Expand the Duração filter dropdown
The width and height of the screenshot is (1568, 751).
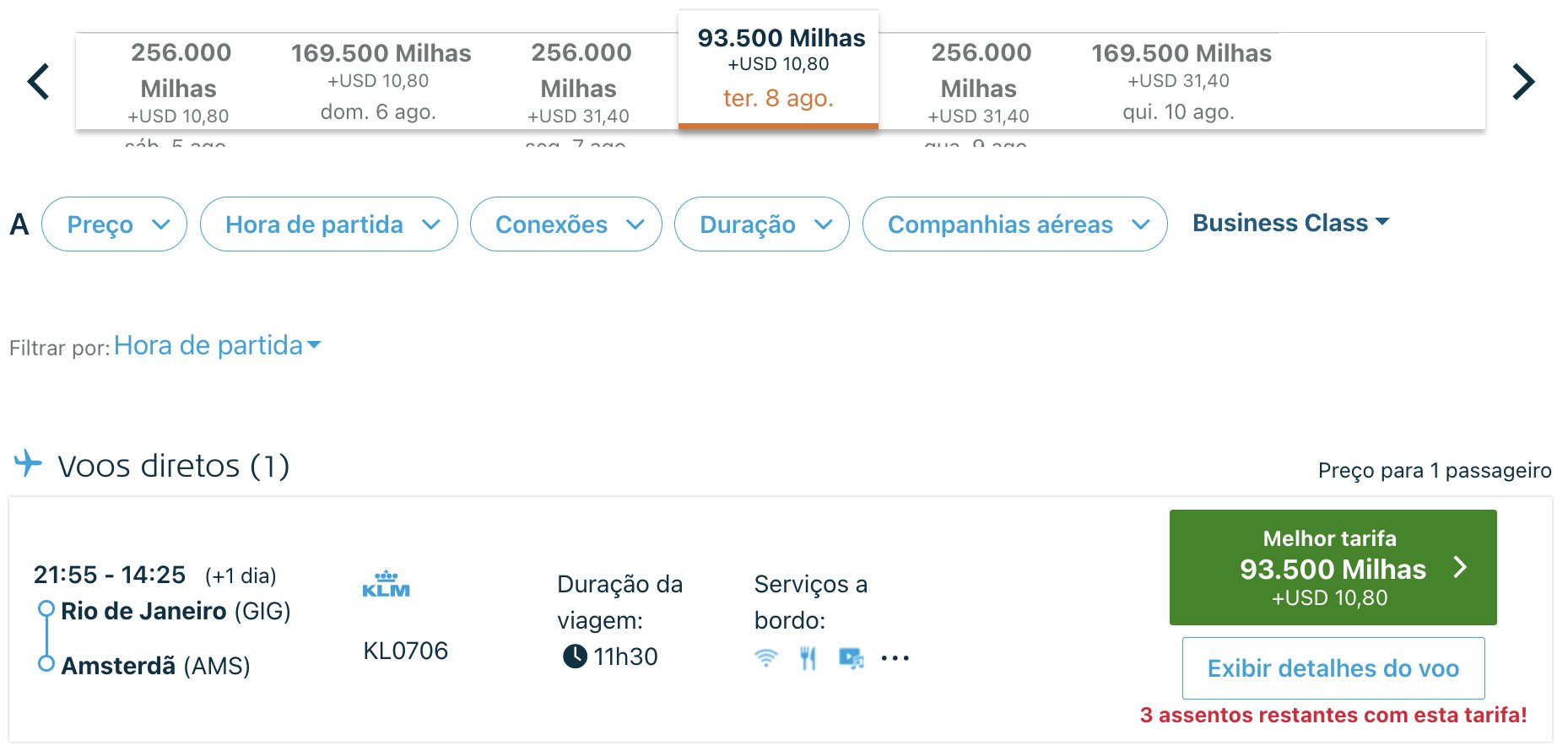click(x=762, y=224)
